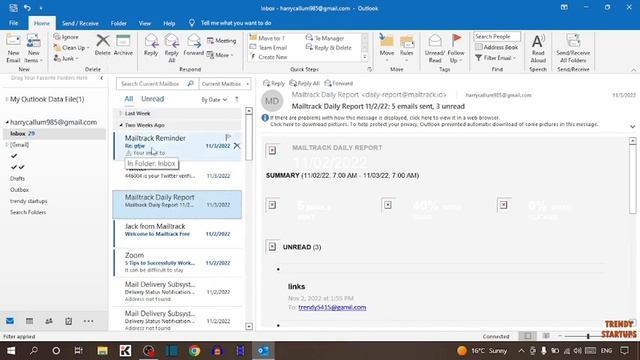Screen dimensions: 640x360
Task: Expand the Last Week group
Action: click(121, 113)
